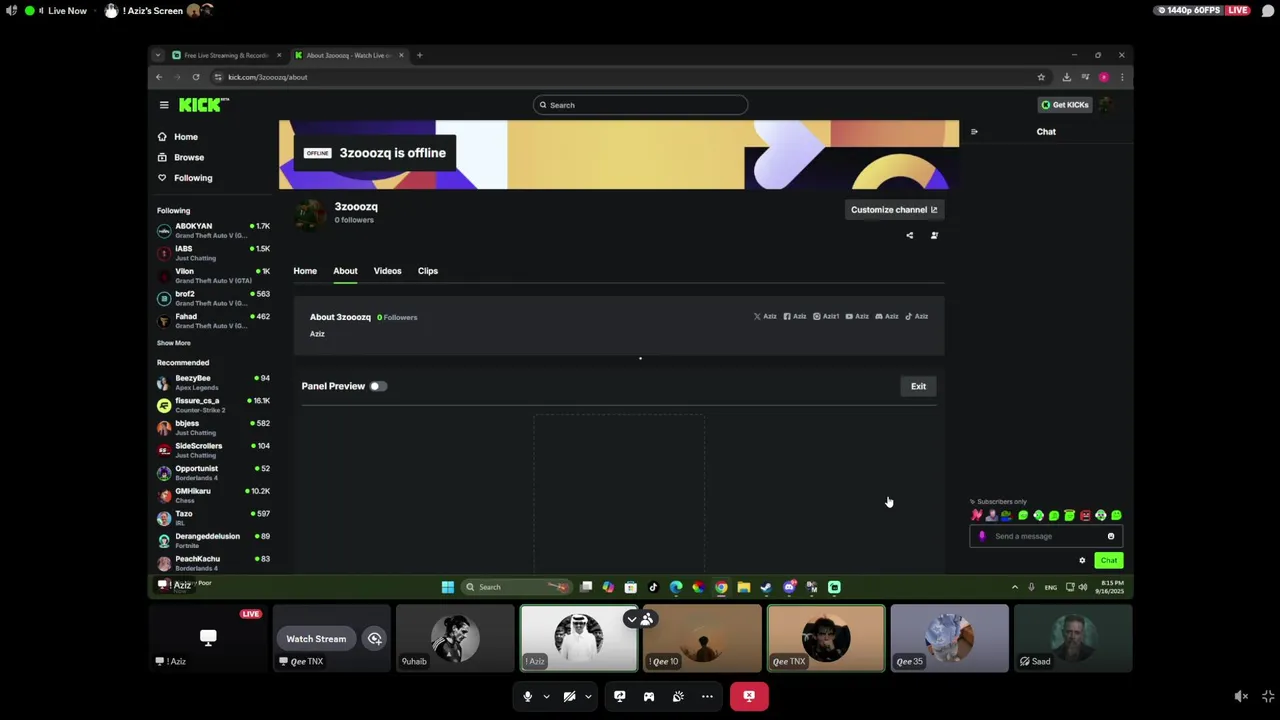
Task: Open the emoji picker in chat input
Action: tap(1111, 536)
